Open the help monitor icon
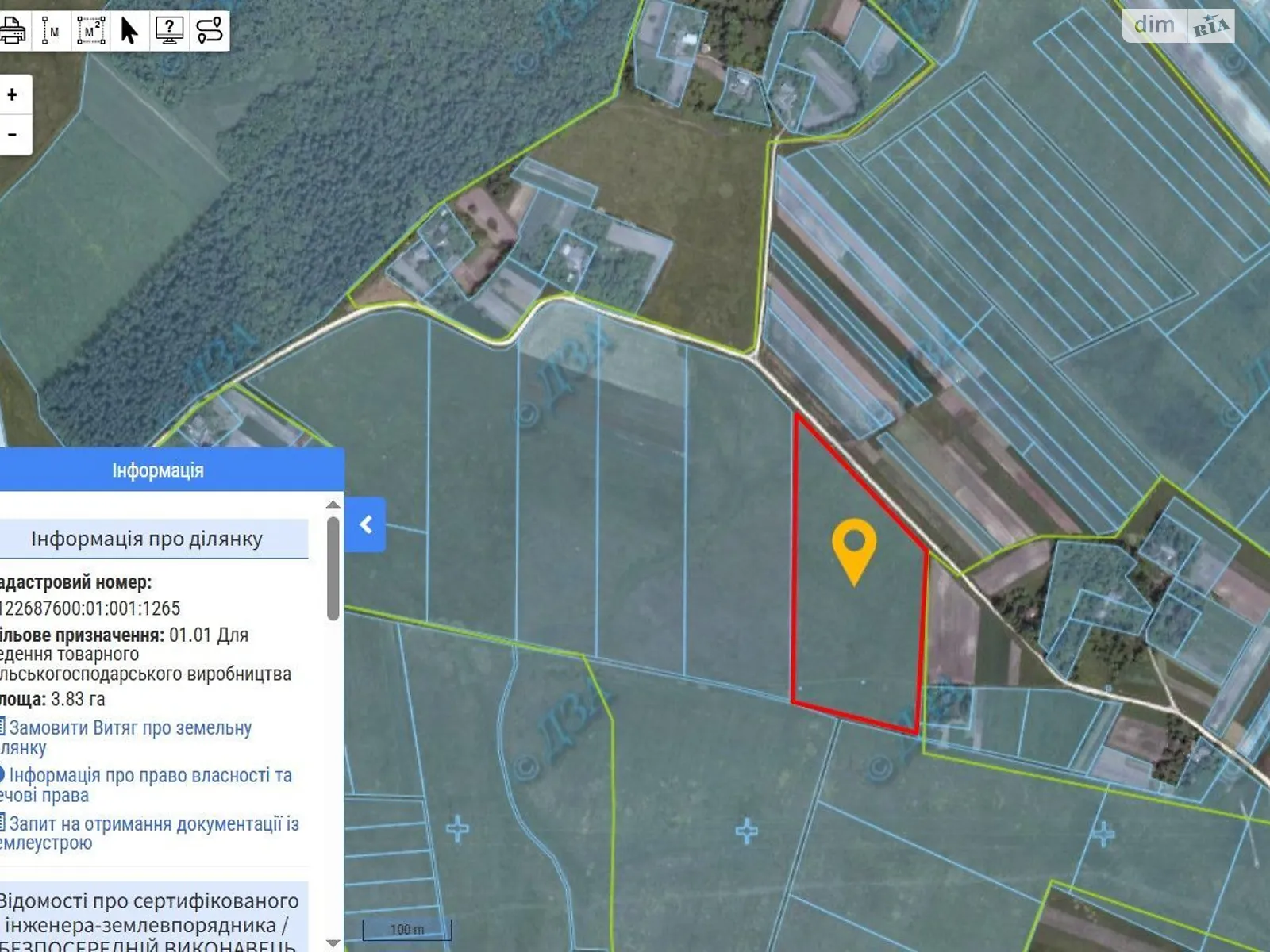This screenshot has width=1270, height=952. pyautogui.click(x=169, y=31)
